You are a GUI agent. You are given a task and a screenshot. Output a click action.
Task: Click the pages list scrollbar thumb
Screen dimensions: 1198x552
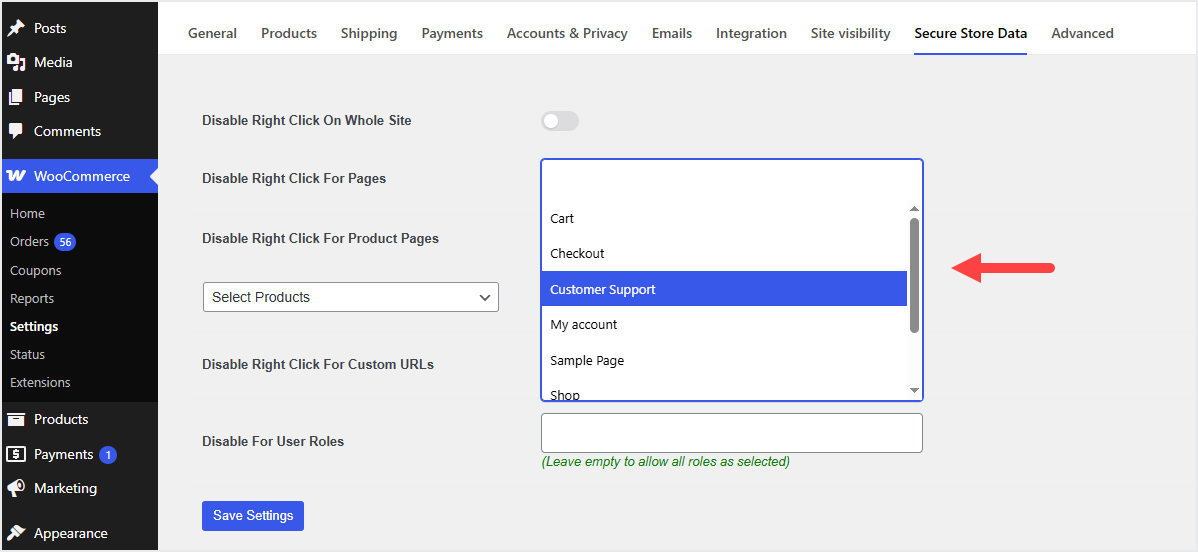coord(914,275)
